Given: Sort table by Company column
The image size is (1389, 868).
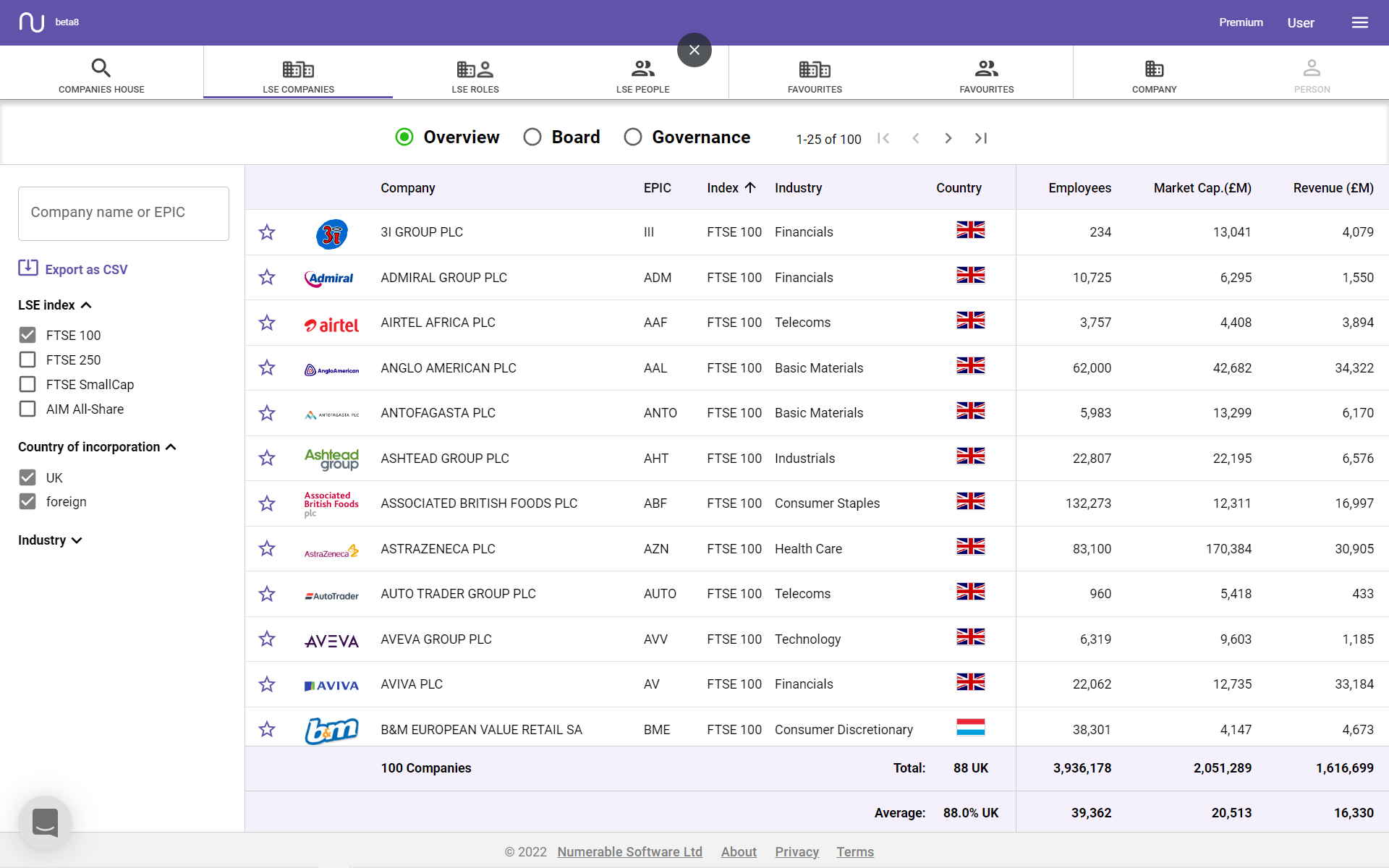Looking at the screenshot, I should coord(408,188).
